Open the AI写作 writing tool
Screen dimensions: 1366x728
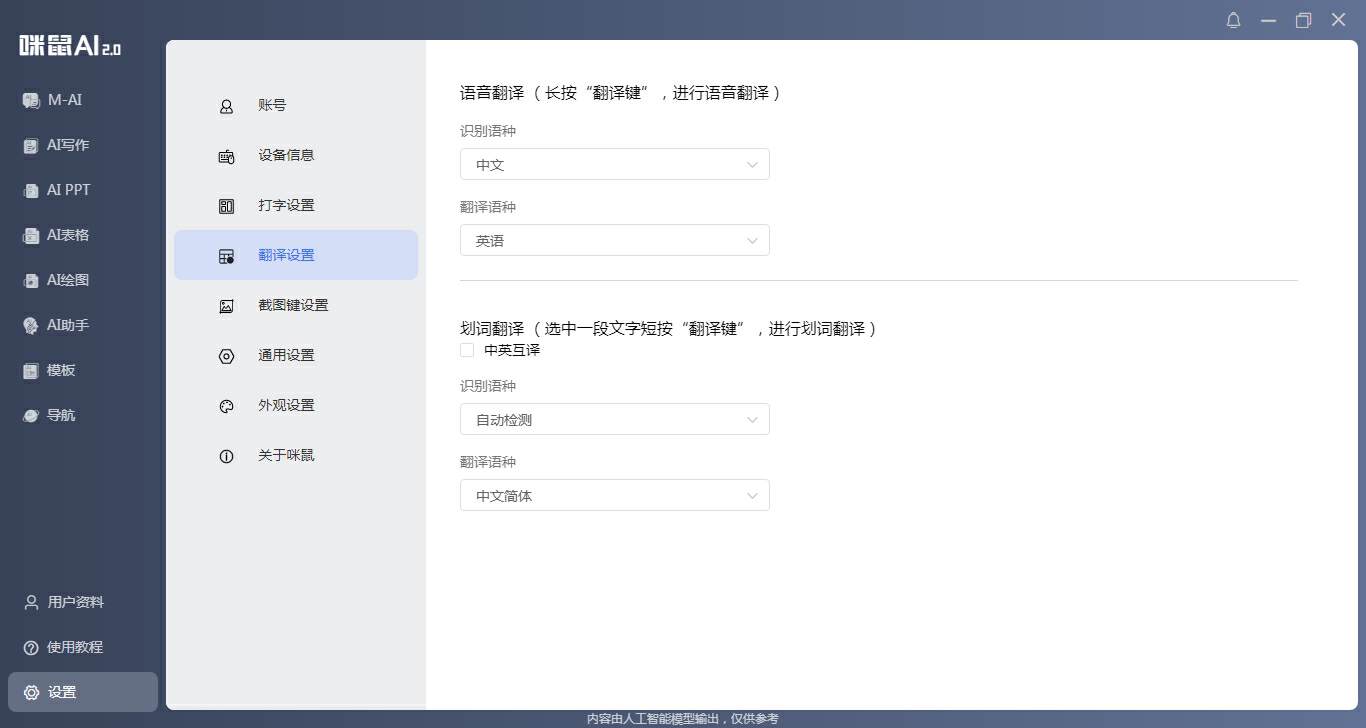67,145
